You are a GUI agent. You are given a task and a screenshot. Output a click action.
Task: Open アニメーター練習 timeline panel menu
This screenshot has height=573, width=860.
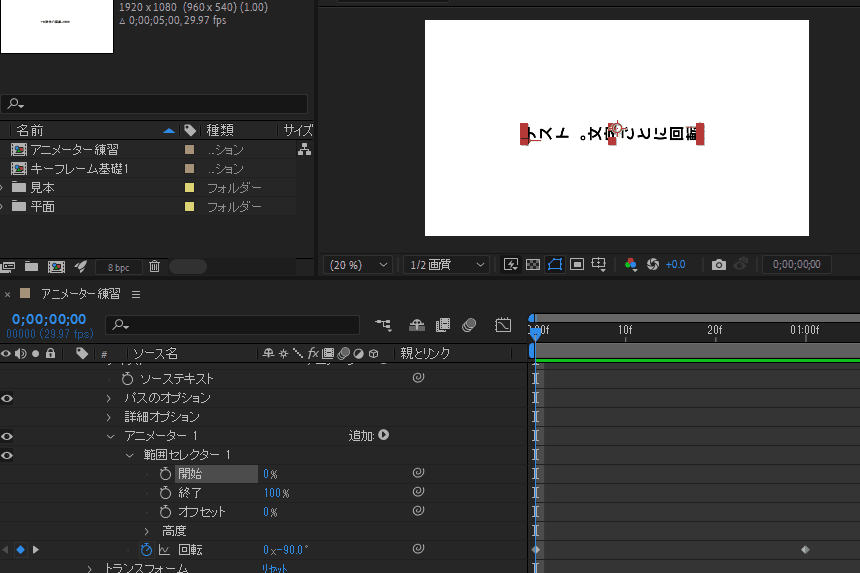point(136,294)
